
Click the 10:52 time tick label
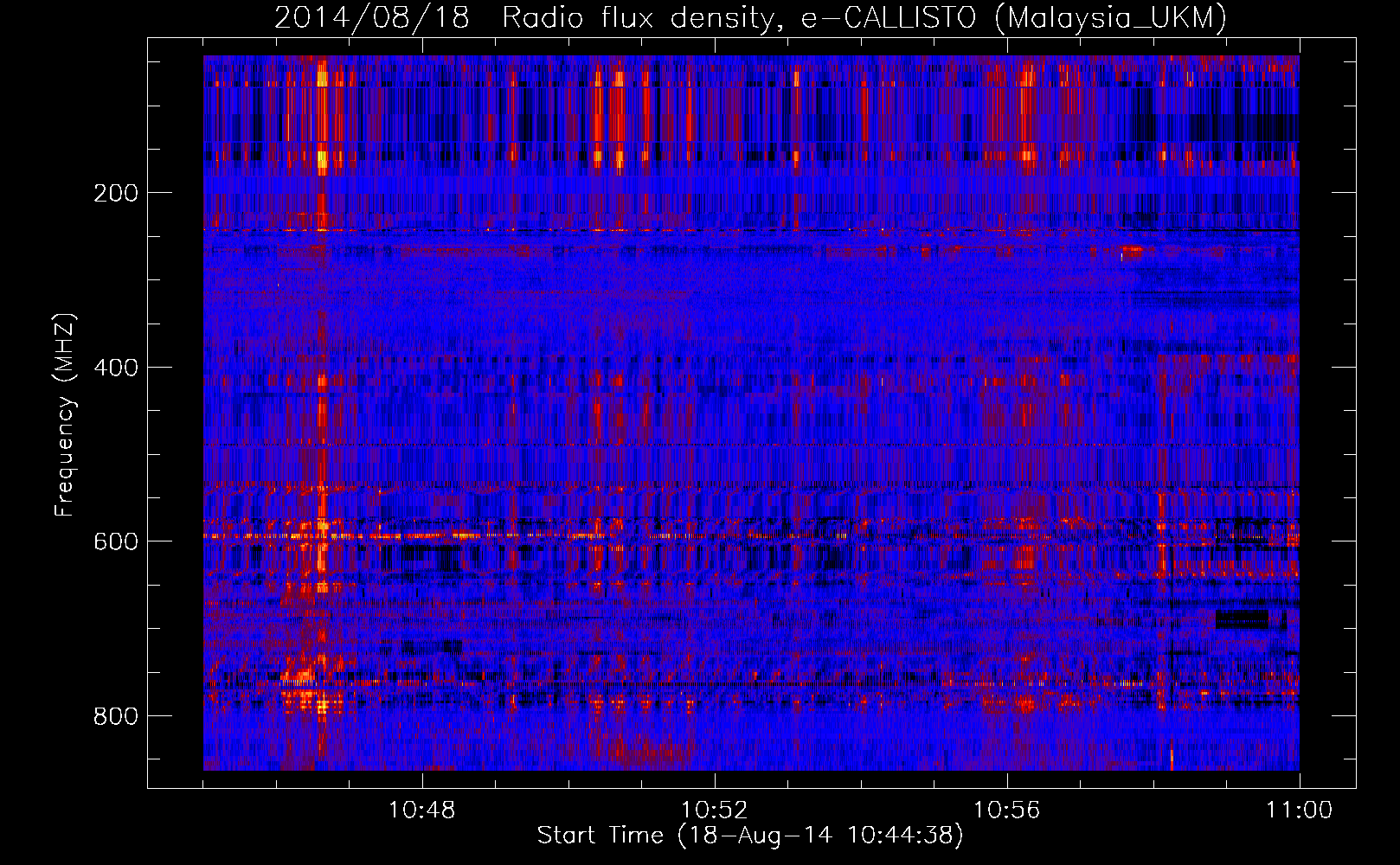715,810
